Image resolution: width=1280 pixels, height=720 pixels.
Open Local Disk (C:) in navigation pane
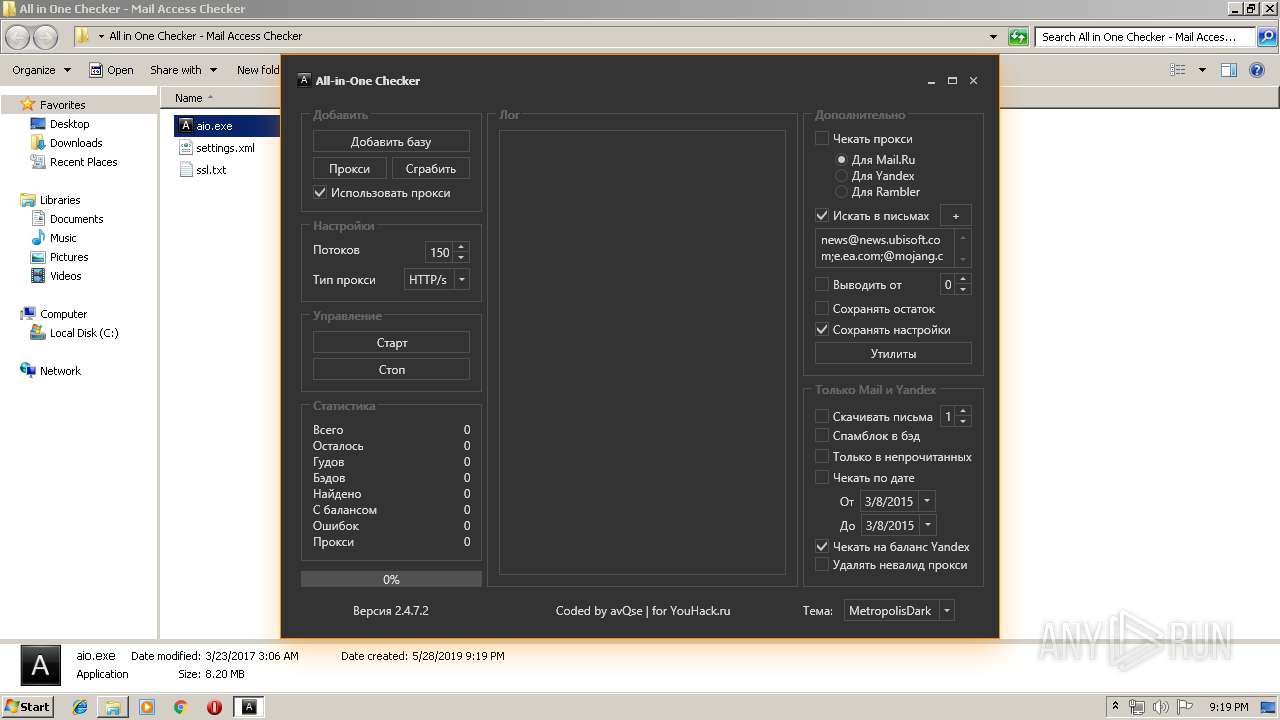click(84, 333)
